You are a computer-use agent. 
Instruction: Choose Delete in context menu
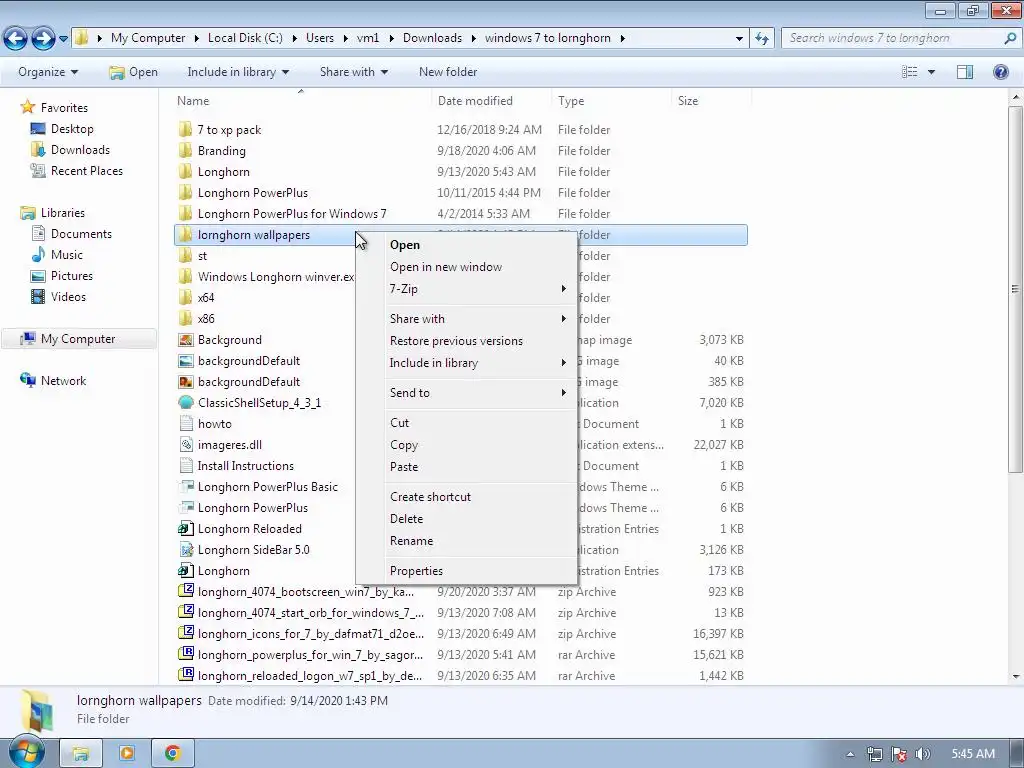[466, 519]
